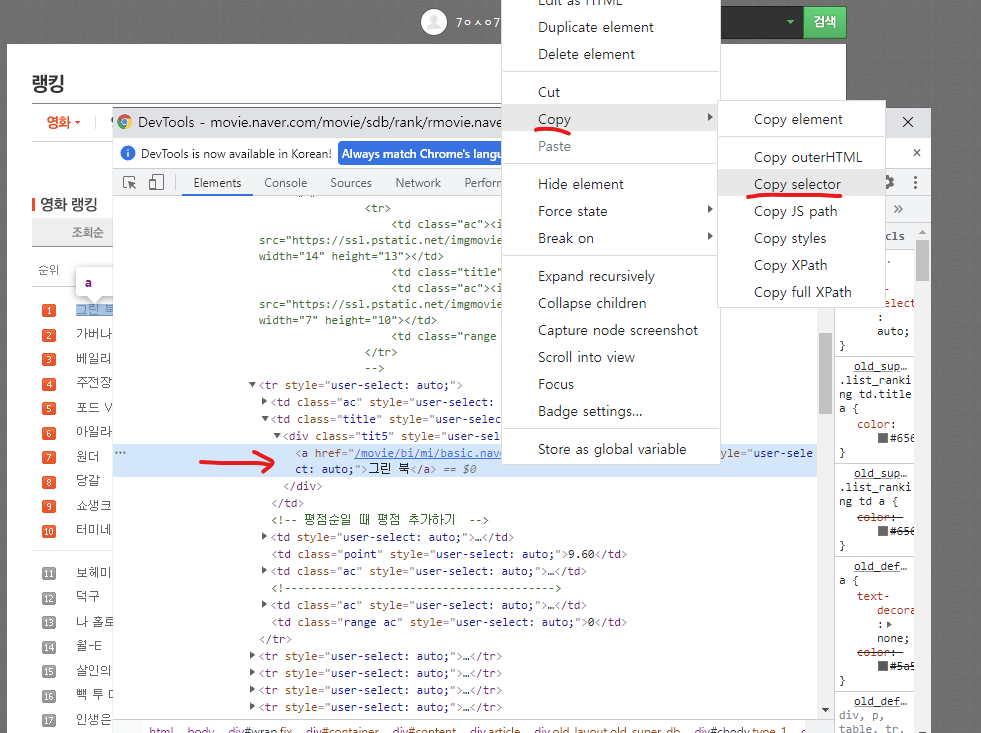Screen dimensions: 981x733
Task: Click the #5a5 color swatch in old_def rule
Action: tap(883, 665)
